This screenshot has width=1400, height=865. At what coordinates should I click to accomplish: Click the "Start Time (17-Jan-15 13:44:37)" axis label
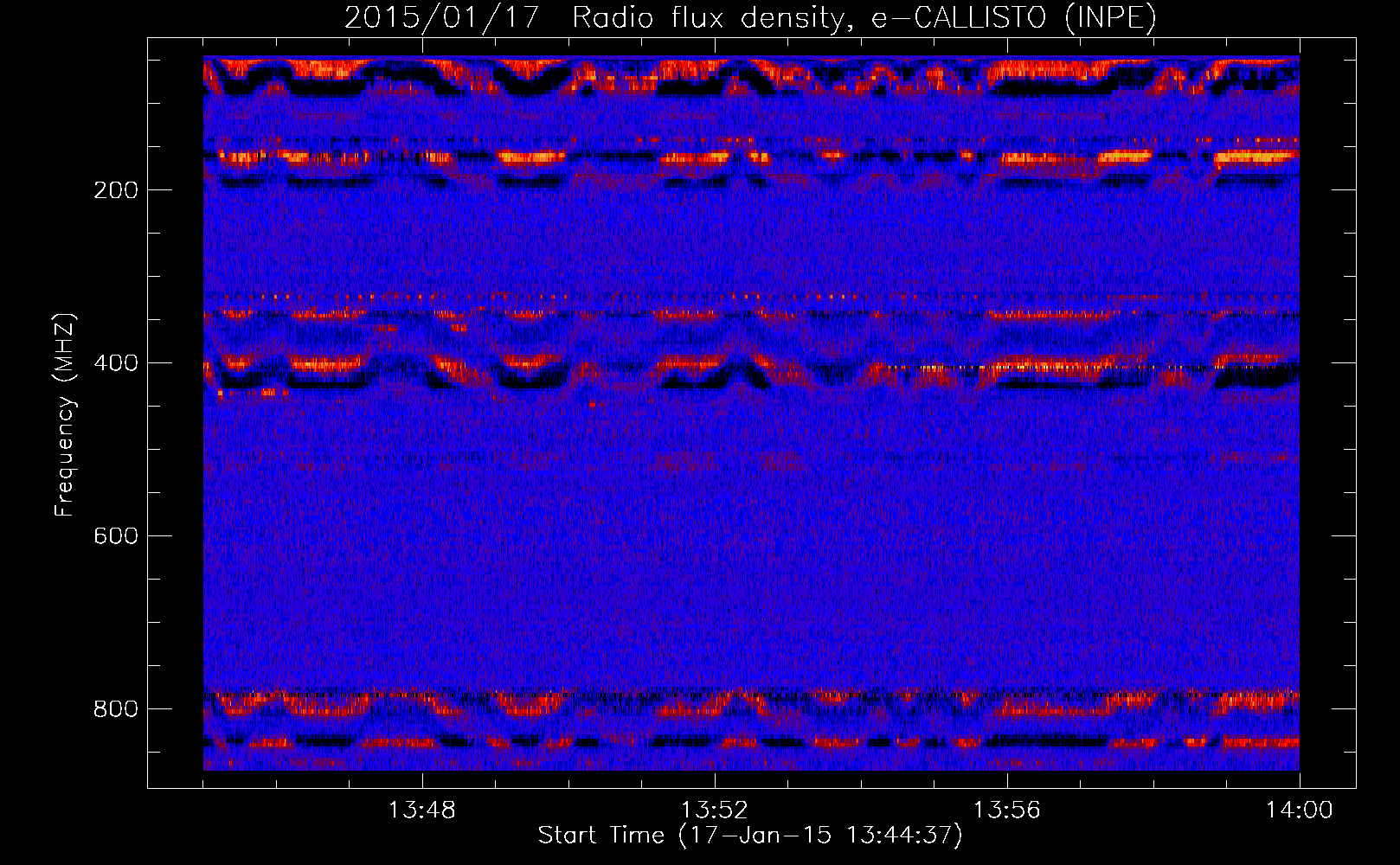pyautogui.click(x=750, y=836)
